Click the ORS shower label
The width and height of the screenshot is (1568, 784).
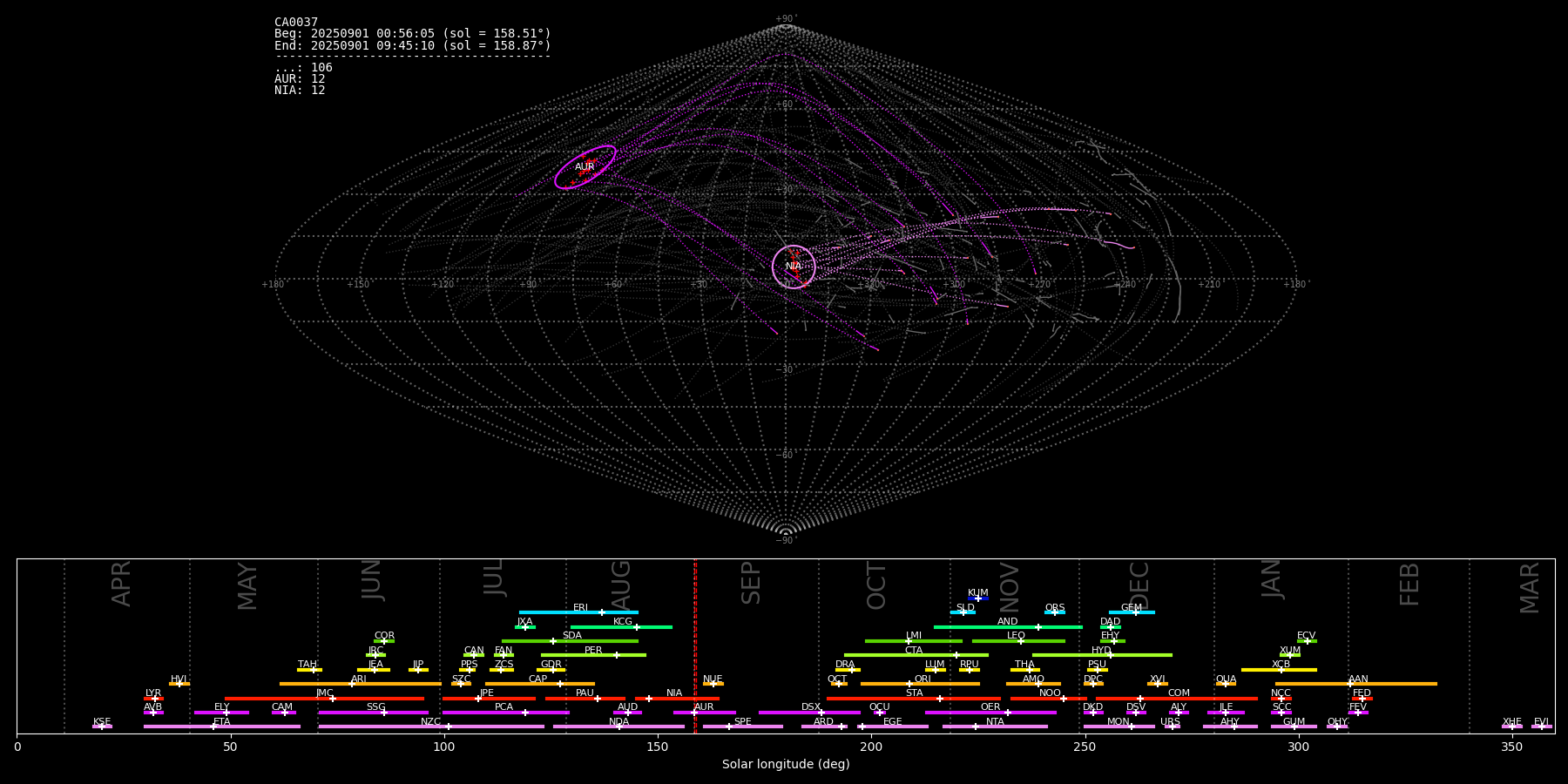pos(1055,608)
